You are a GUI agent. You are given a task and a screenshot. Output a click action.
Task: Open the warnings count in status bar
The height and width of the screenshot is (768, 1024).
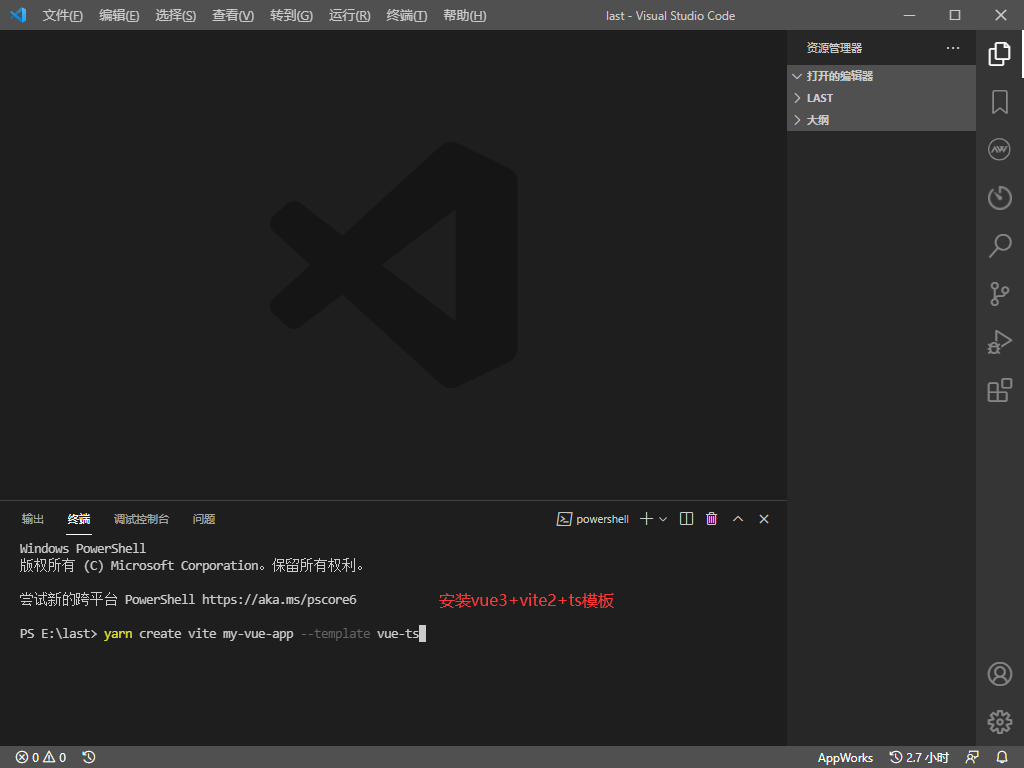tap(55, 757)
